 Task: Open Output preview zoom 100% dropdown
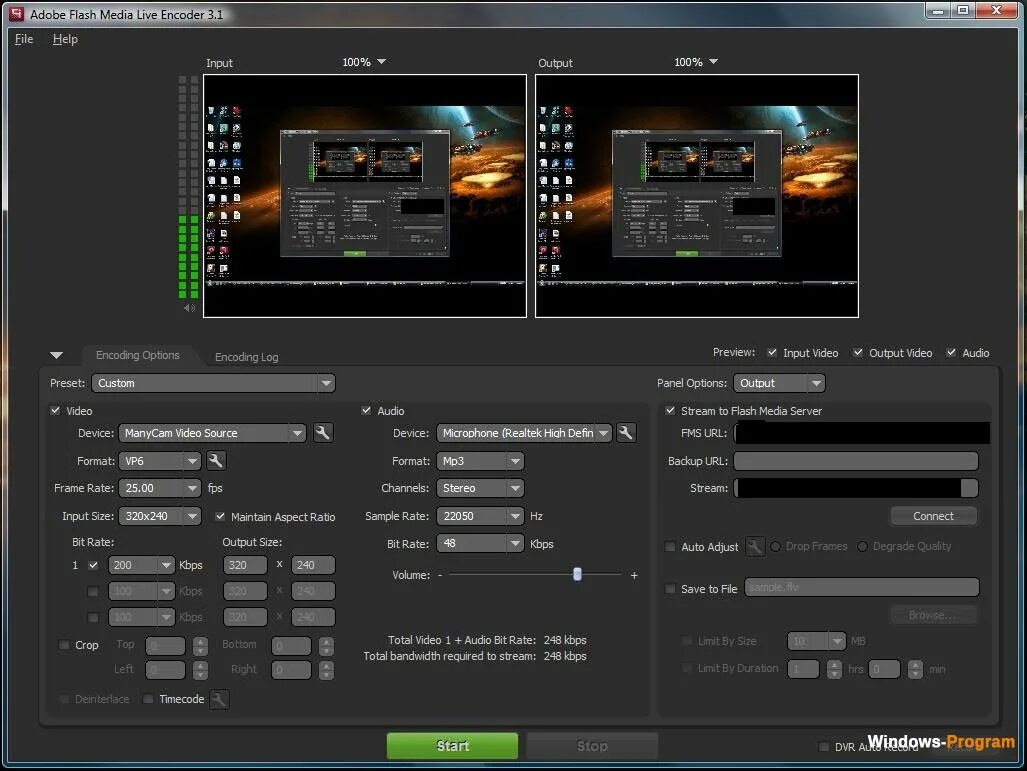coord(696,62)
